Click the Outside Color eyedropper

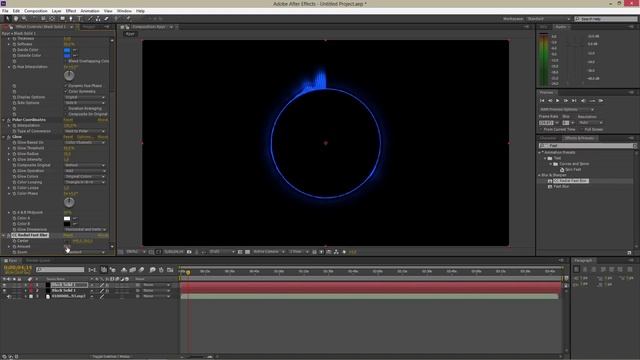(x=75, y=56)
